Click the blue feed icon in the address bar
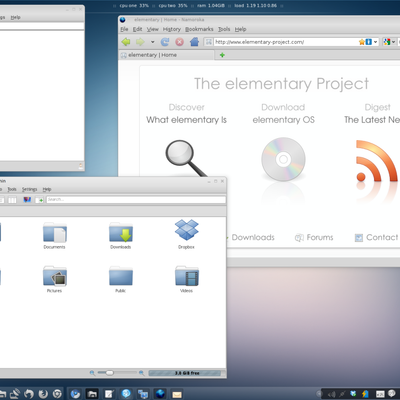 pyautogui.click(x=369, y=42)
